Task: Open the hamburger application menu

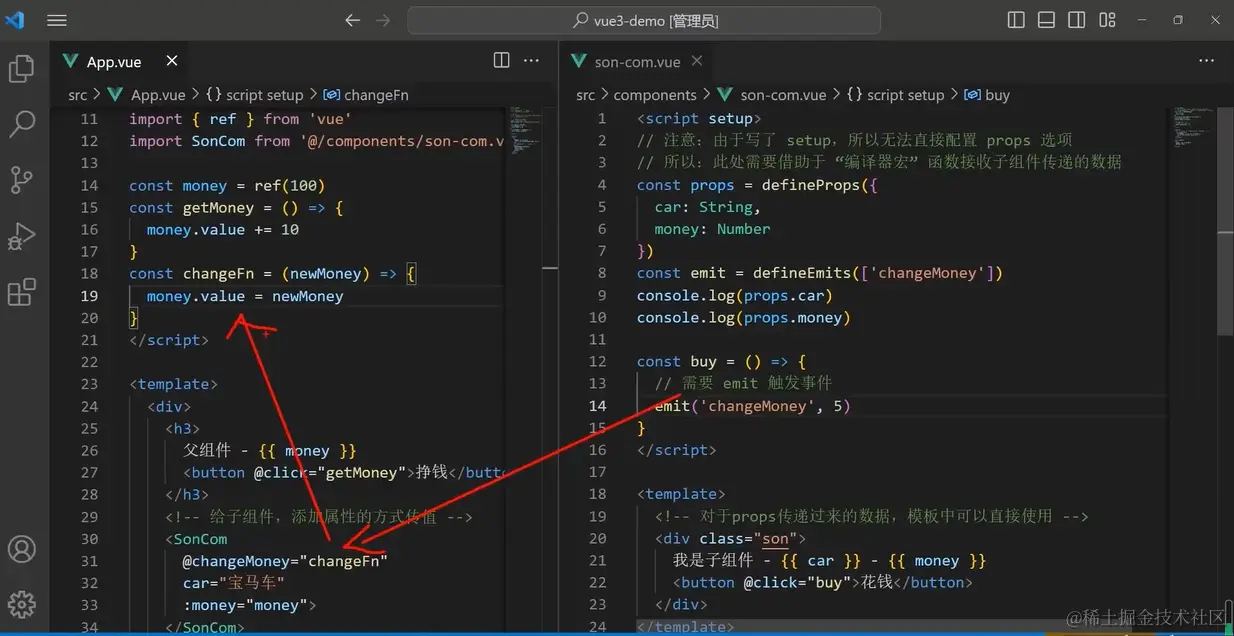Action: point(57,20)
